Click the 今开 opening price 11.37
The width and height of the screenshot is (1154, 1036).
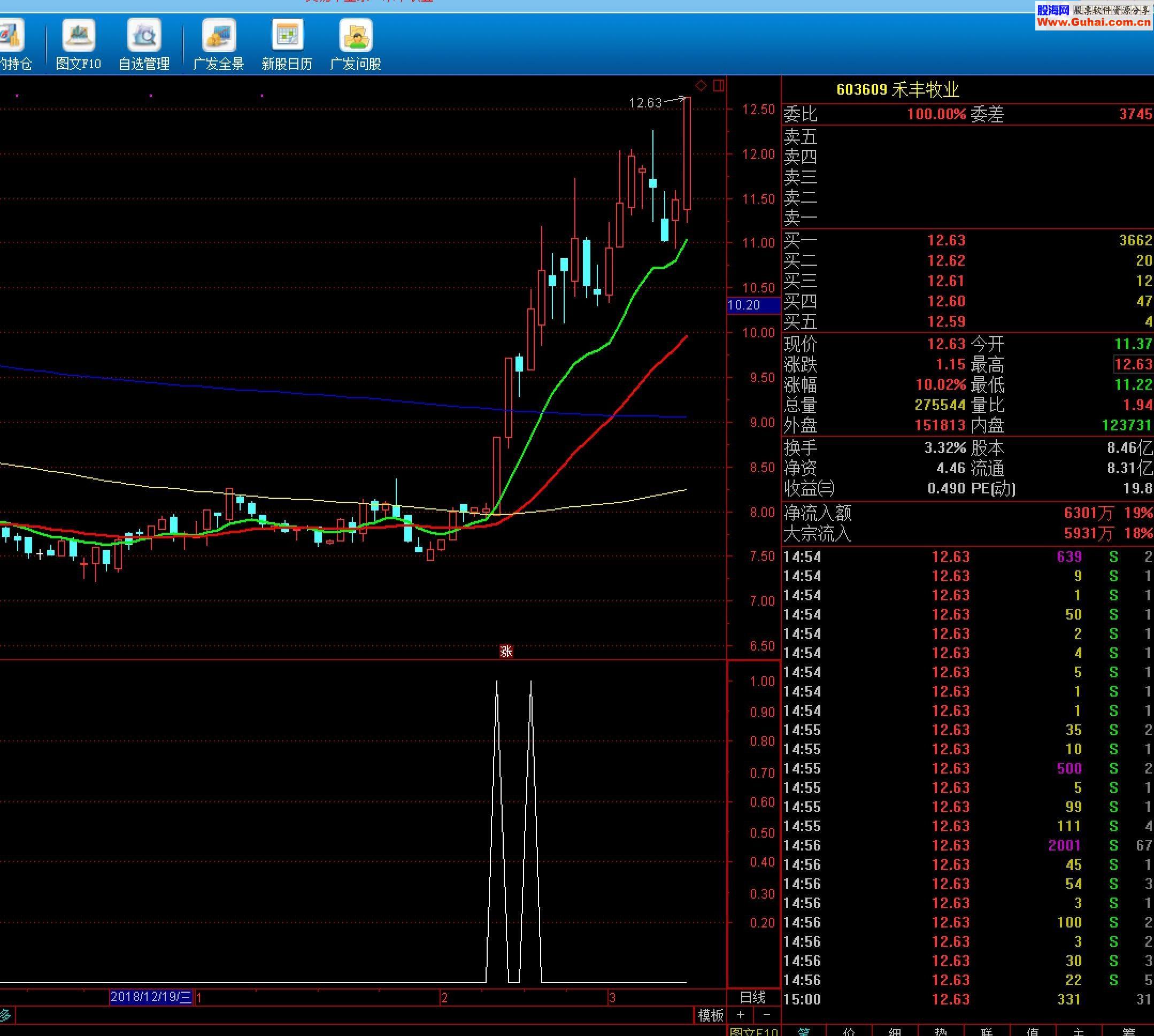click(x=1133, y=344)
